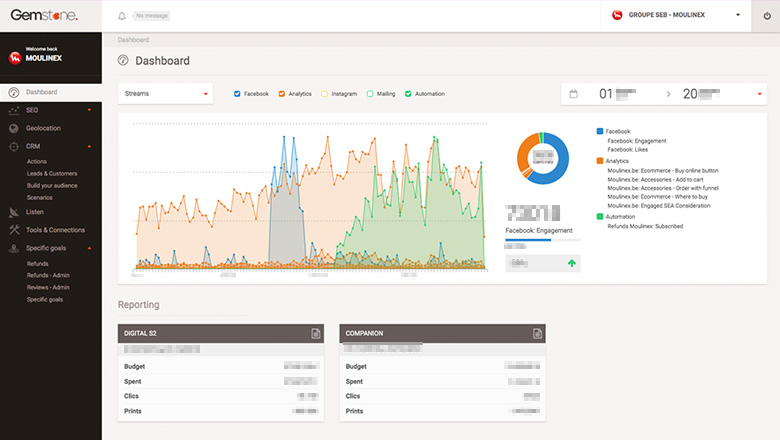Click the Listen satellite icon
This screenshot has width=780, height=440.
click(x=14, y=212)
